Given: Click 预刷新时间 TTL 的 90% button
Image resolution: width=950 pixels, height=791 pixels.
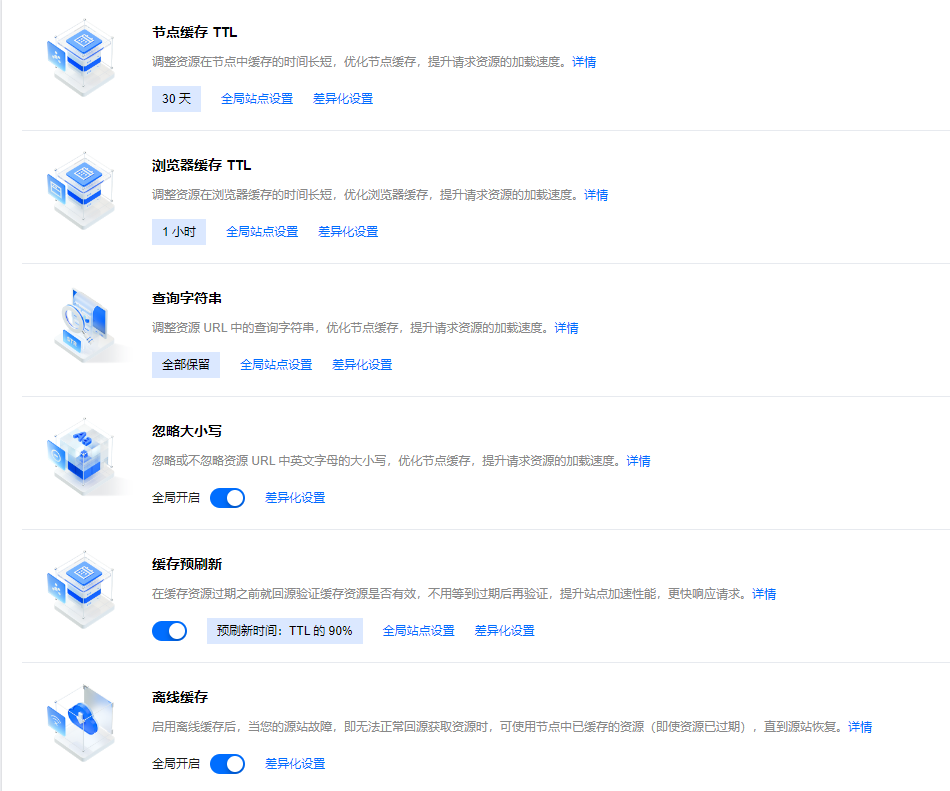Looking at the screenshot, I should pos(284,631).
